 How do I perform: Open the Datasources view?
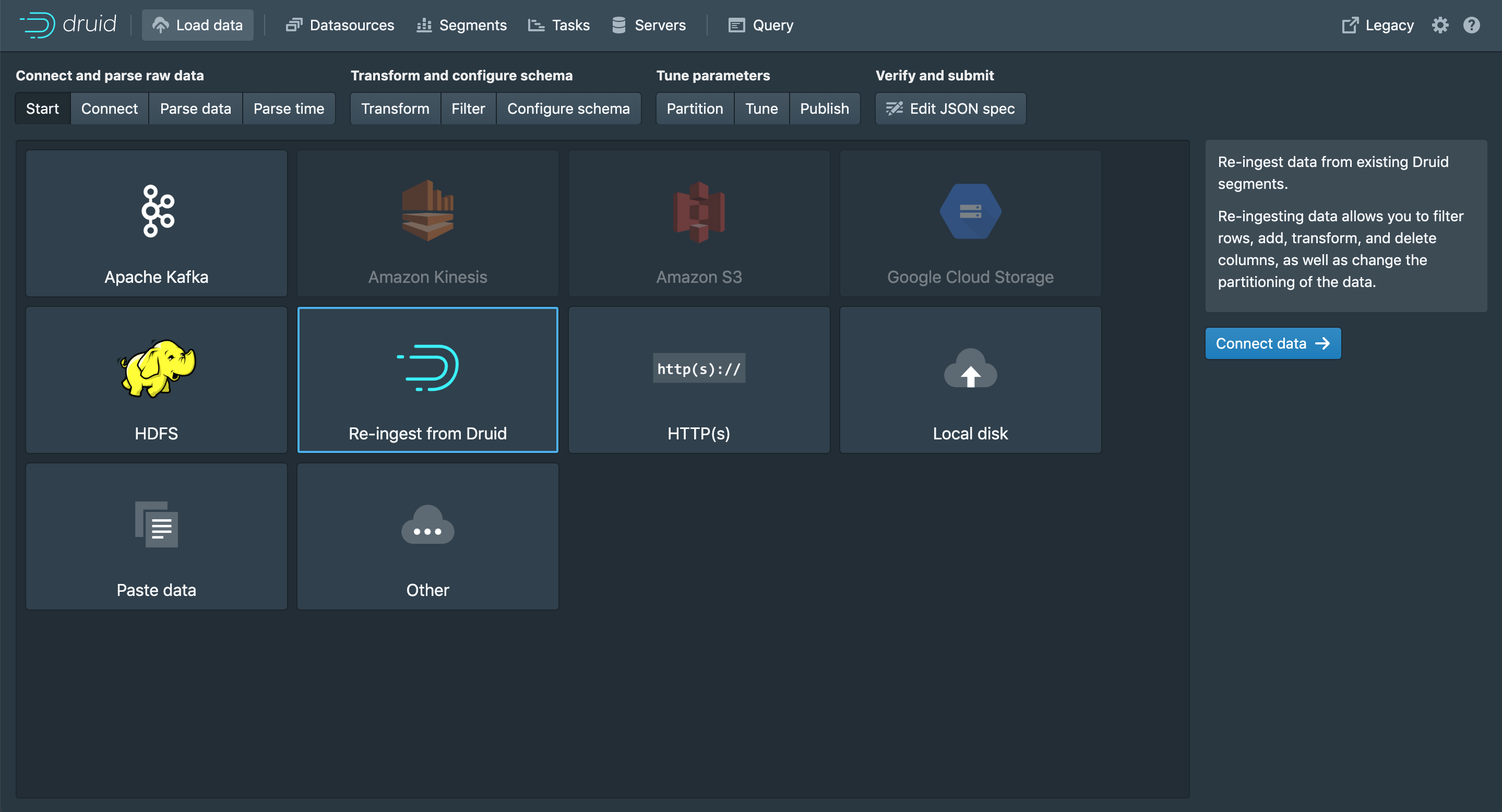[340, 25]
